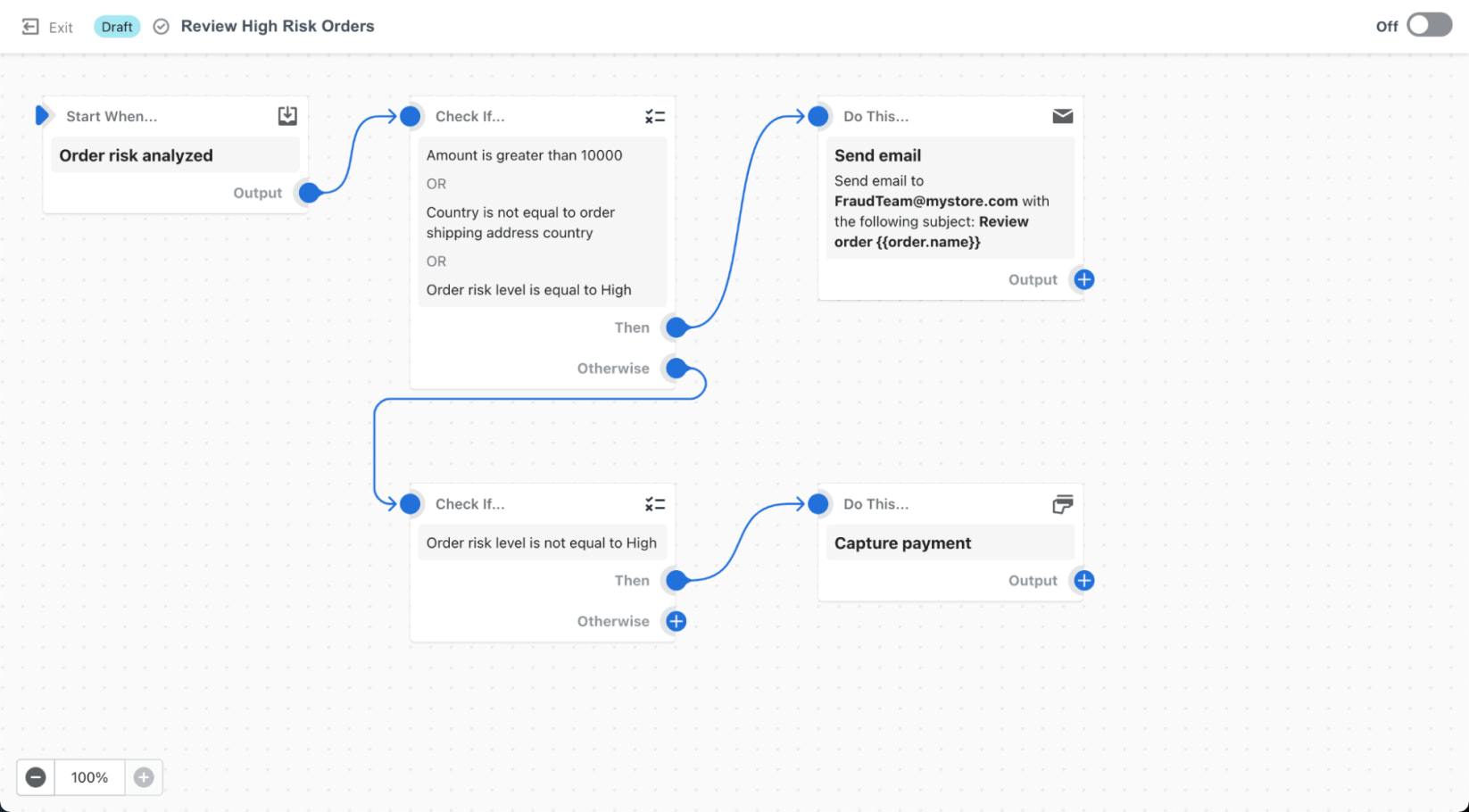Click the Draft status badge
This screenshot has height=812, width=1469.
(x=117, y=26)
